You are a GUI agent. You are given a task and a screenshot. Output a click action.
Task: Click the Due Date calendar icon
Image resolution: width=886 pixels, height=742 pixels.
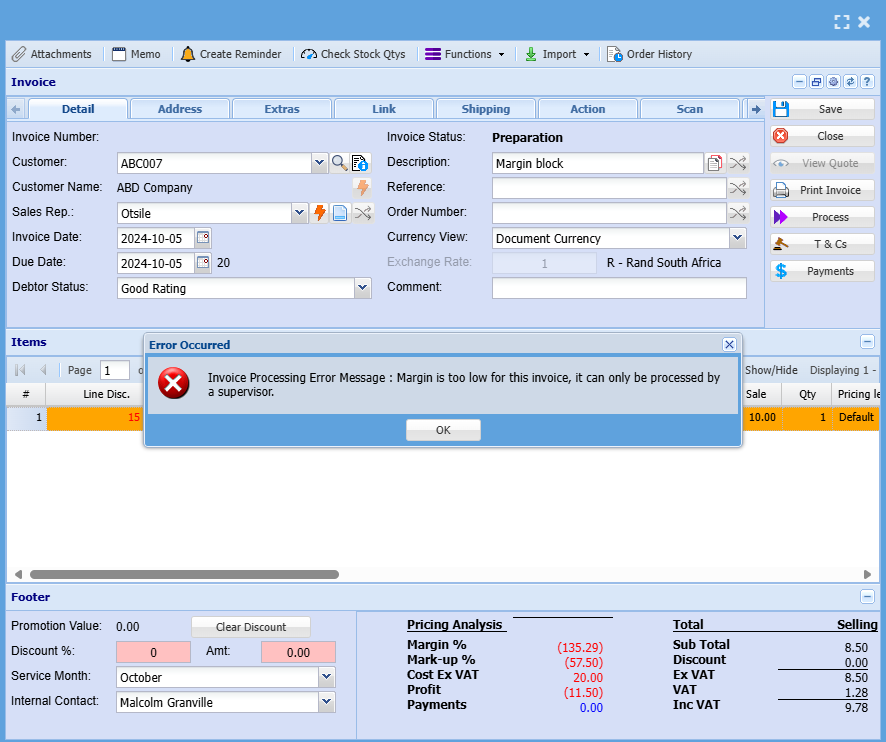click(203, 263)
